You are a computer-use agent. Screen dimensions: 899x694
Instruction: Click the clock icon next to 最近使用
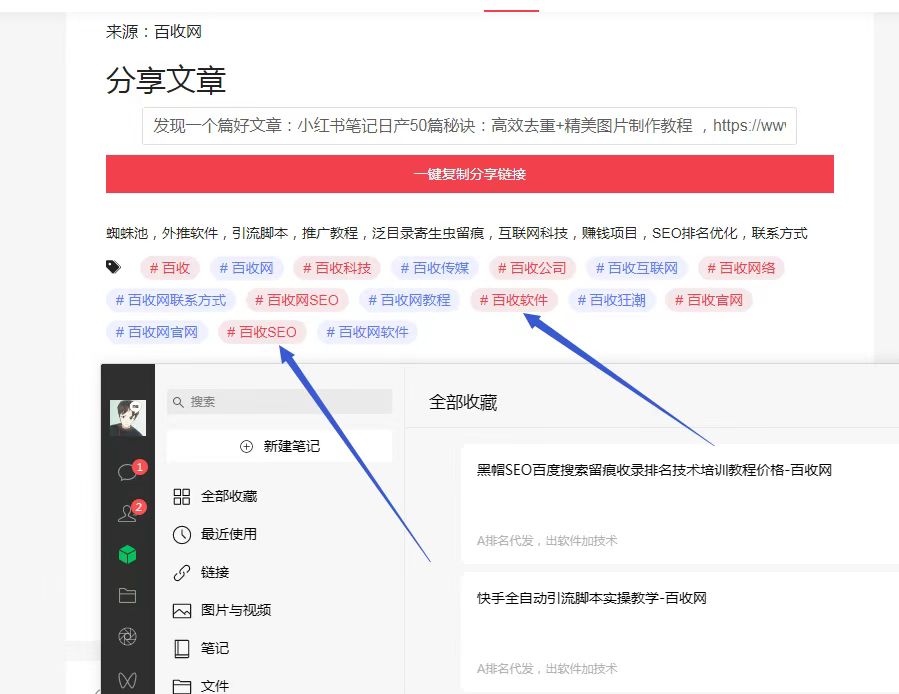coord(182,535)
